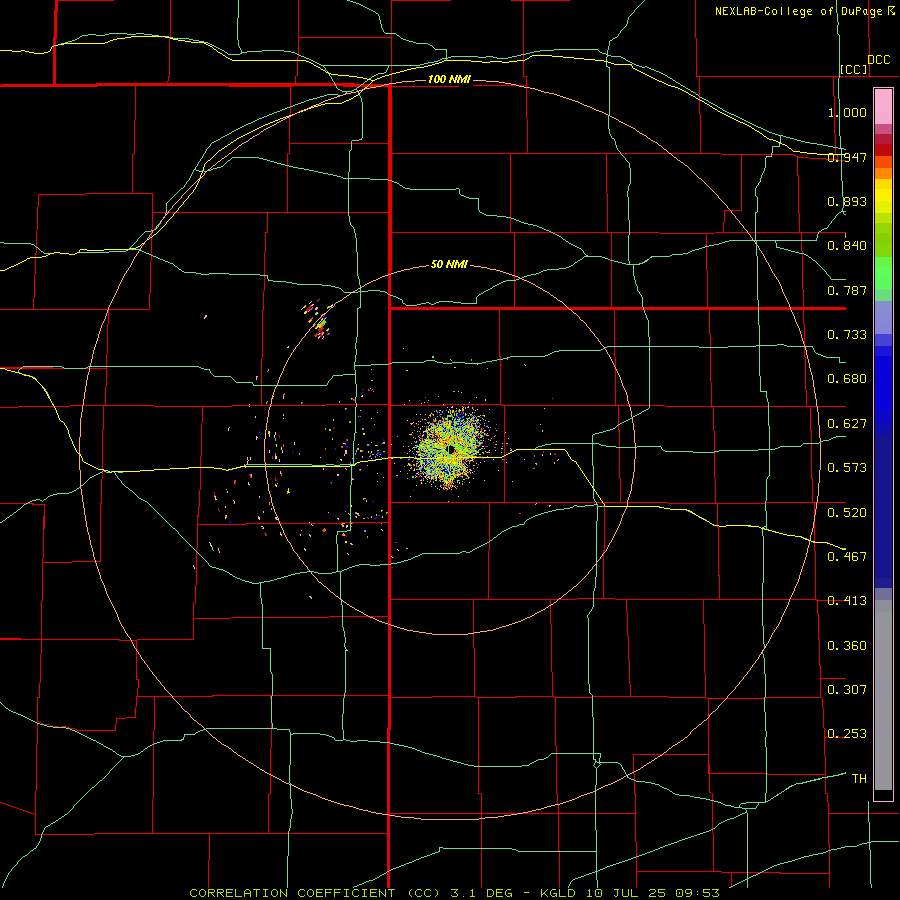The height and width of the screenshot is (900, 900).
Task: Select the 0.413 scale value
Action: [847, 601]
